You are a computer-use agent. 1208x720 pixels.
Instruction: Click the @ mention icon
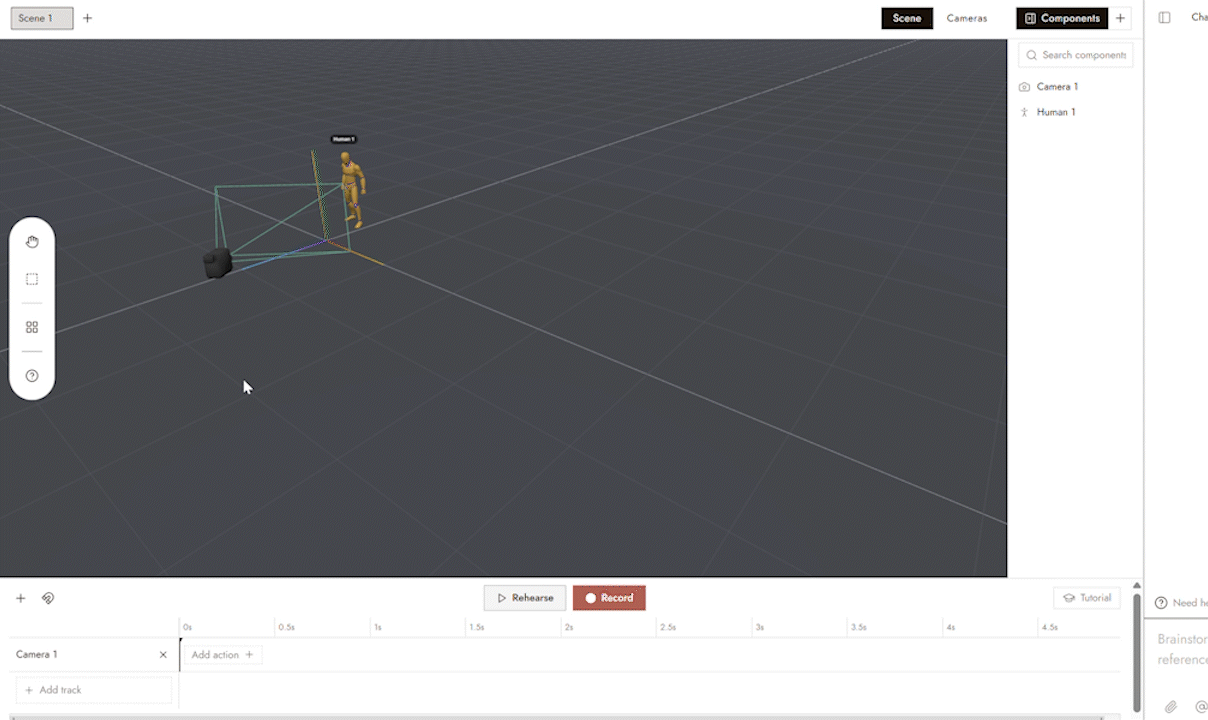[1201, 707]
